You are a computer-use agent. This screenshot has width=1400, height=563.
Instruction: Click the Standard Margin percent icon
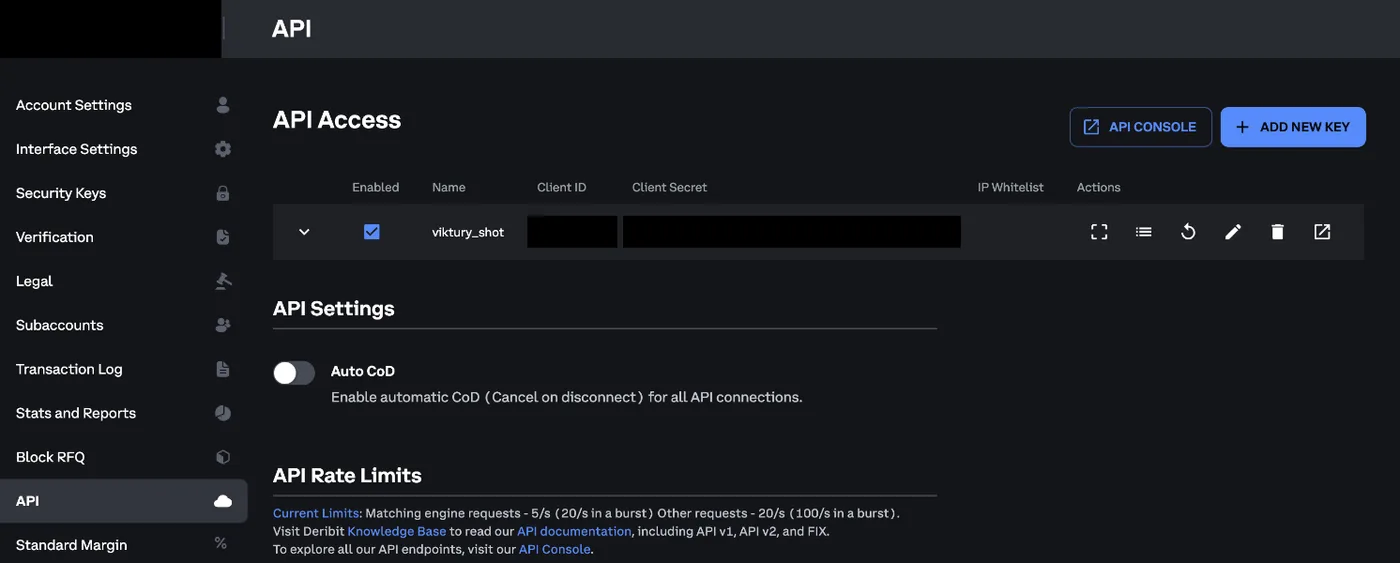(221, 544)
